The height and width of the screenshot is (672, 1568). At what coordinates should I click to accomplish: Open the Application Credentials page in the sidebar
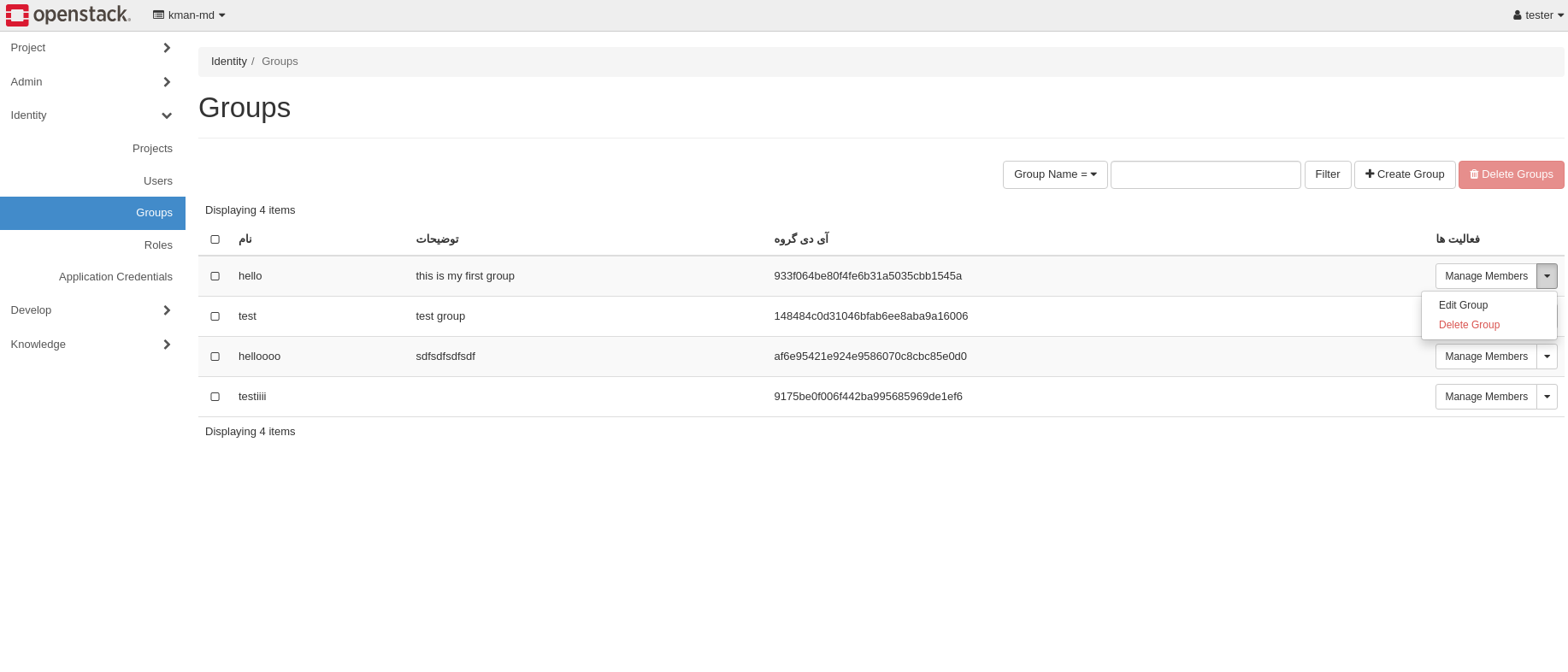[115, 277]
